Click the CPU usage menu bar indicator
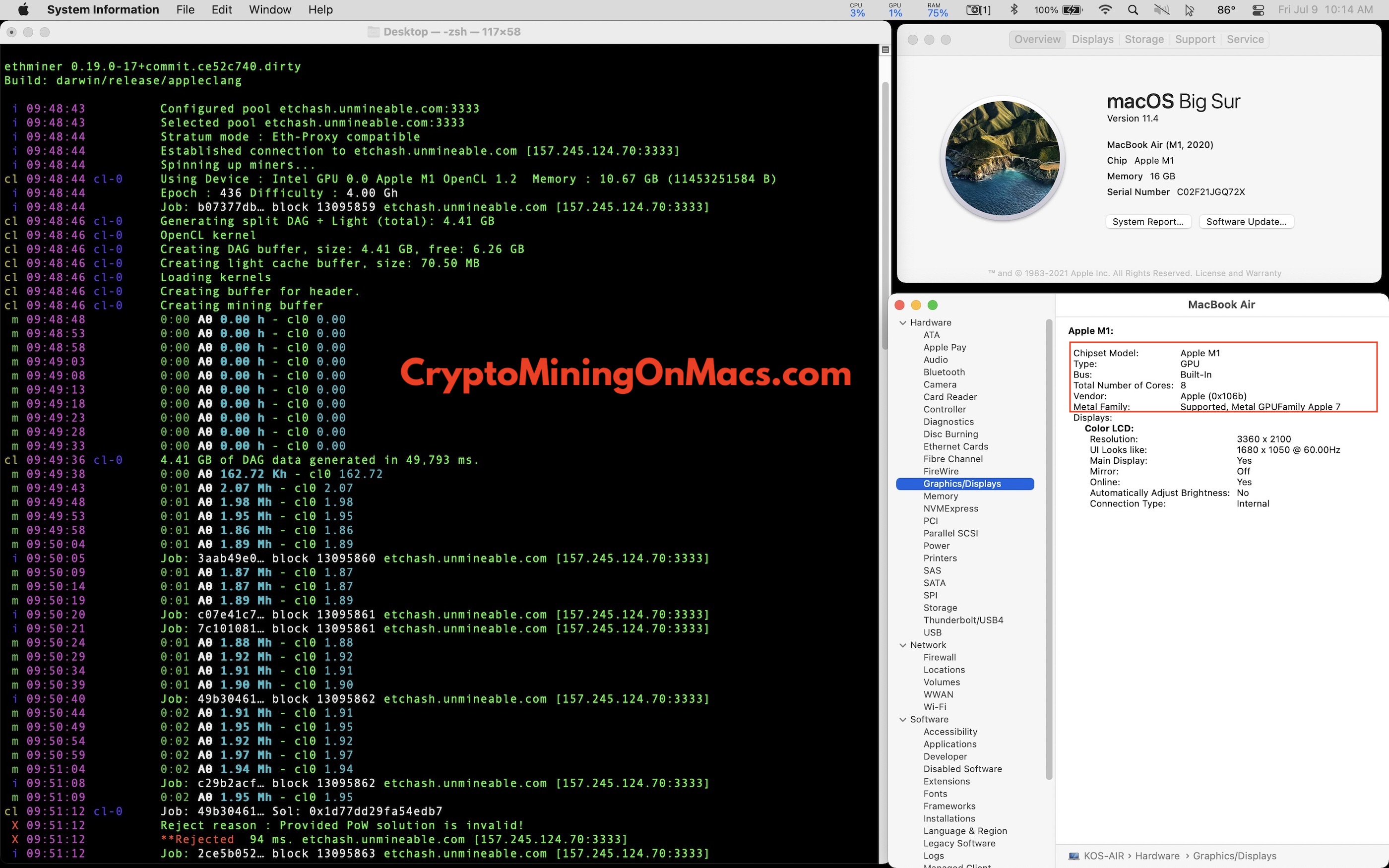Screen dimensions: 1389x868 coord(857,10)
